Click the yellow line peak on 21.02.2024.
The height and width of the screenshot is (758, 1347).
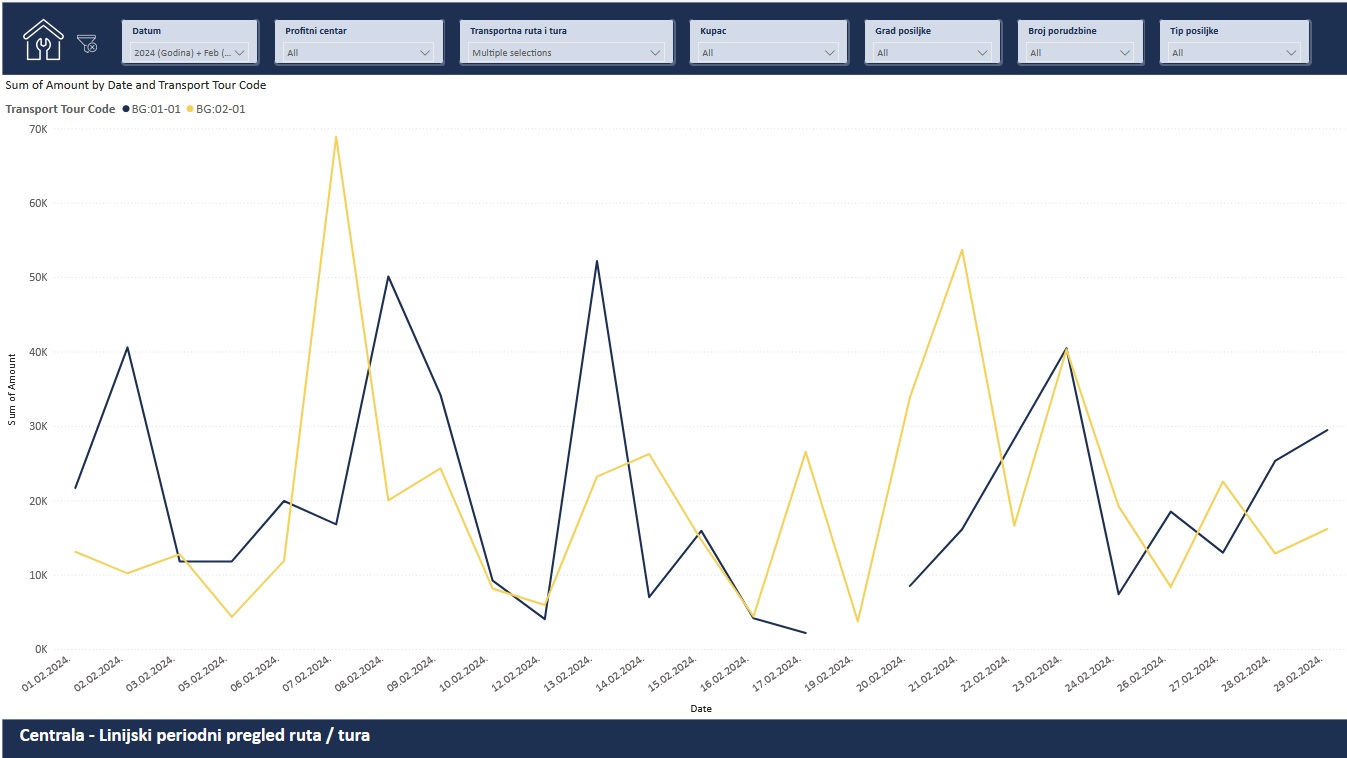point(962,250)
